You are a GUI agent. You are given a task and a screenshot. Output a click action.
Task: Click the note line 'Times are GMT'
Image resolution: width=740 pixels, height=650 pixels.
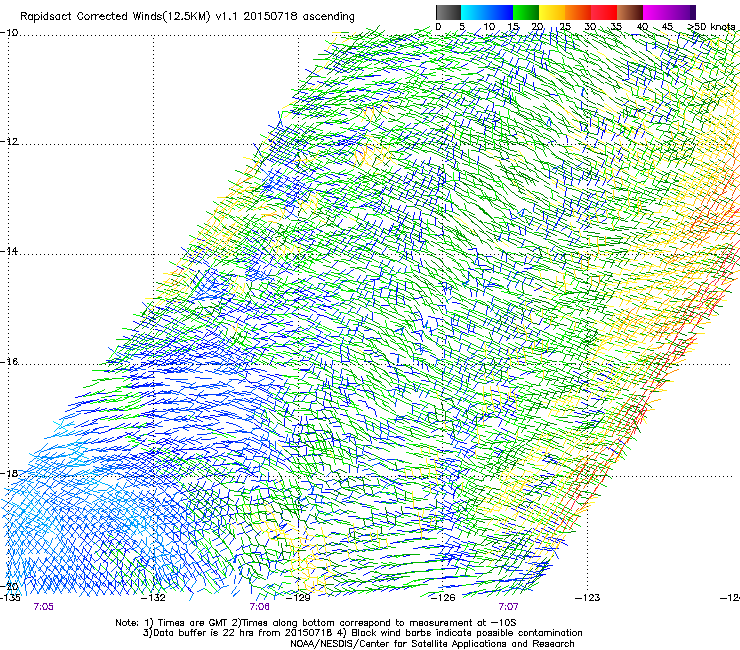[x=192, y=623]
